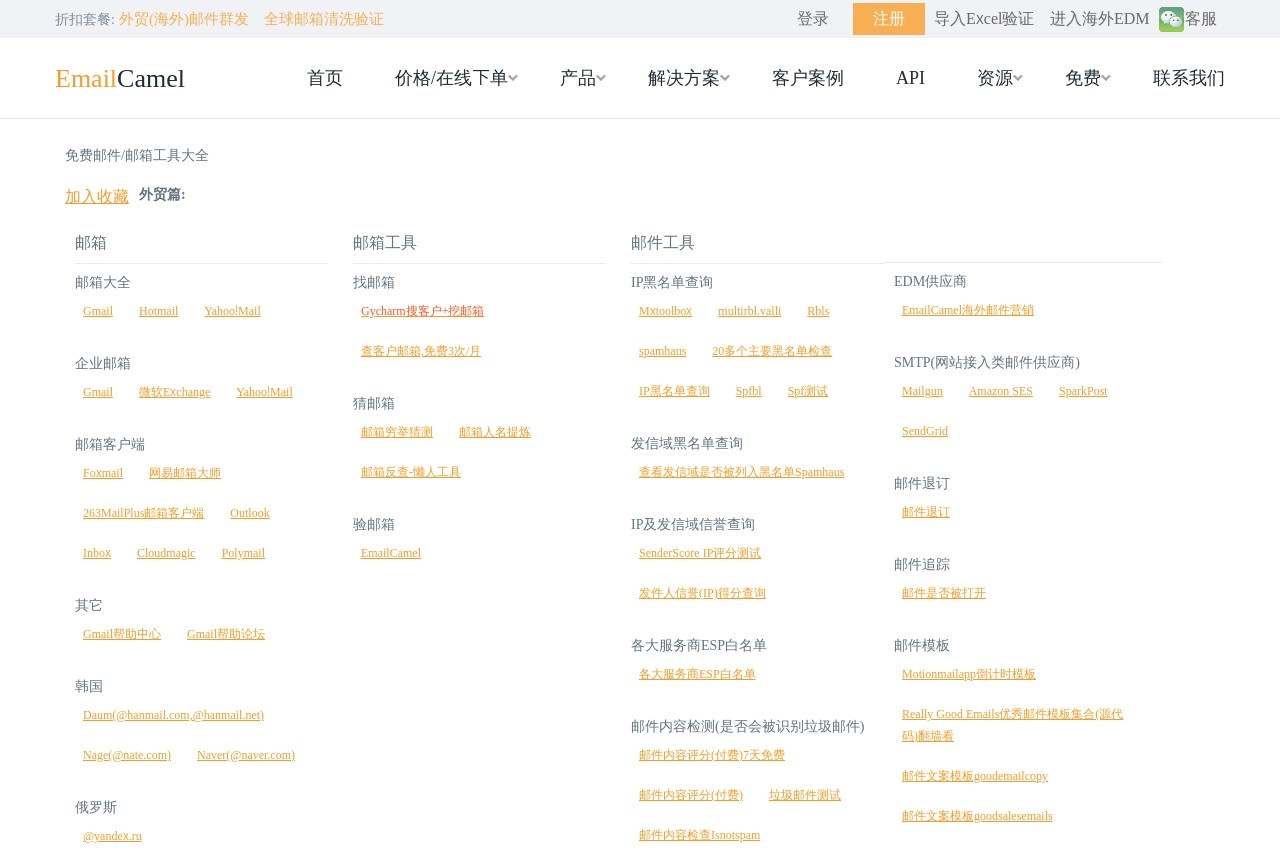Open the EmailCamel海外邮件营销 link
This screenshot has height=853, width=1280.
click(x=968, y=310)
